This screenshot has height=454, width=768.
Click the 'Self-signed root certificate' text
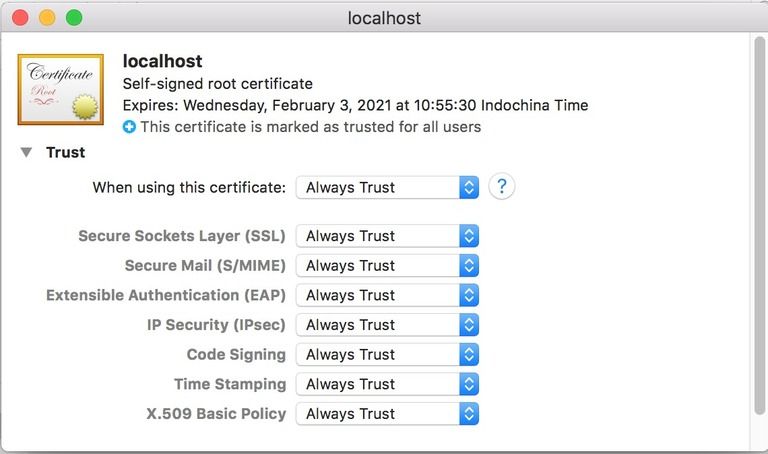coord(217,84)
